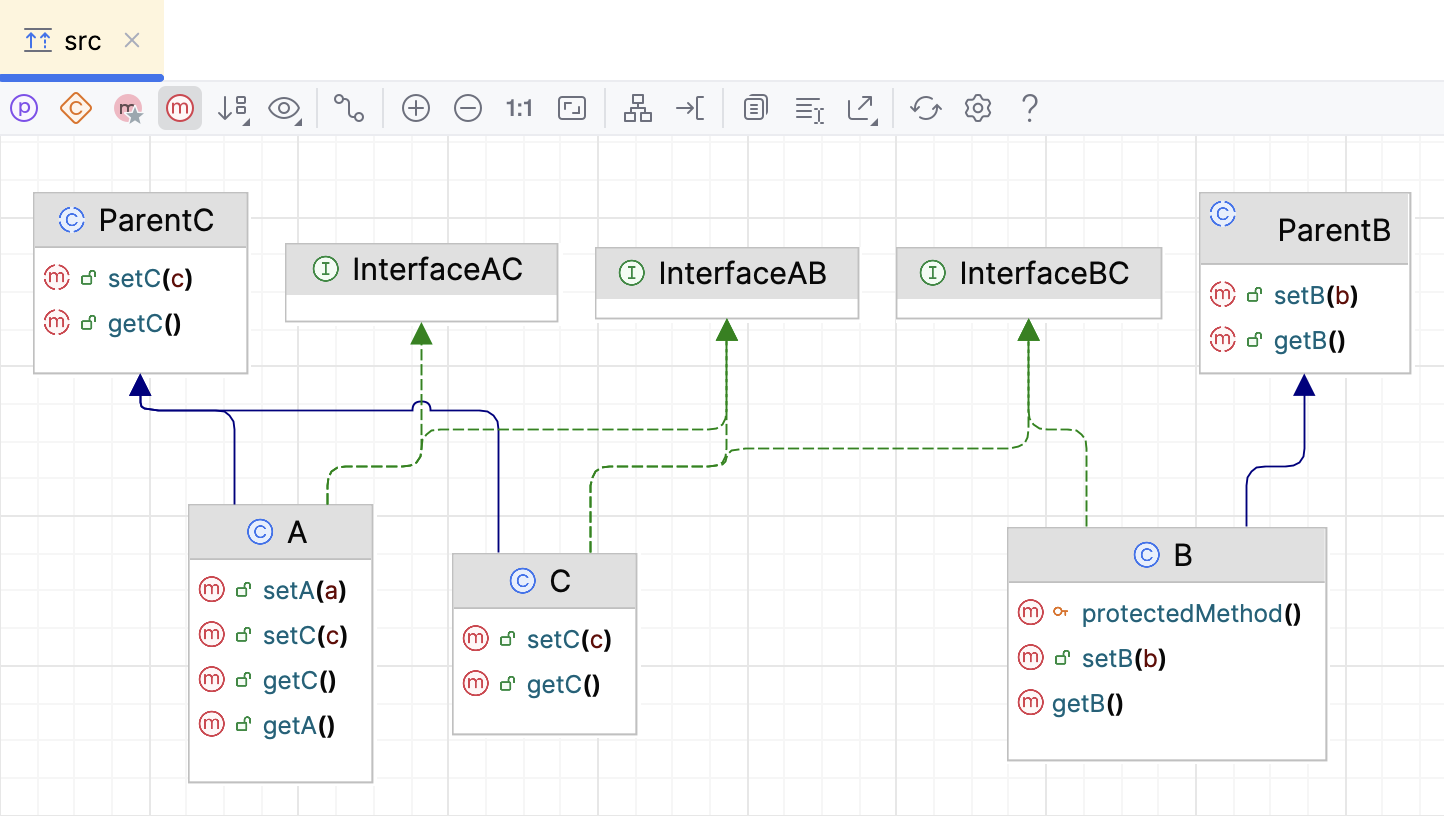Open diagram settings via gear icon

pos(977,108)
